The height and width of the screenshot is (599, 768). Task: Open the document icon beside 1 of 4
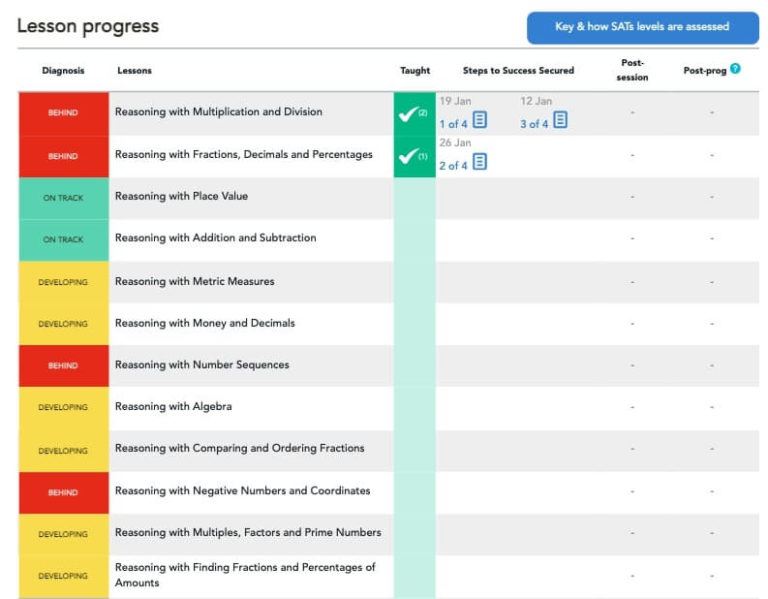(x=480, y=122)
